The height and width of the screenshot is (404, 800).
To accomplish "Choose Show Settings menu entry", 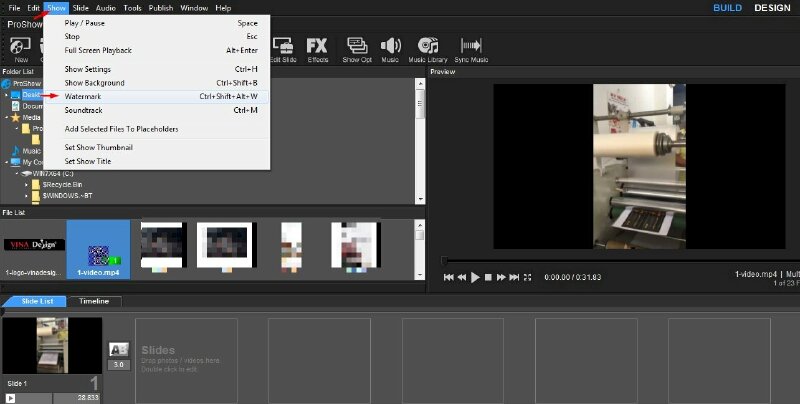I will pyautogui.click(x=157, y=69).
